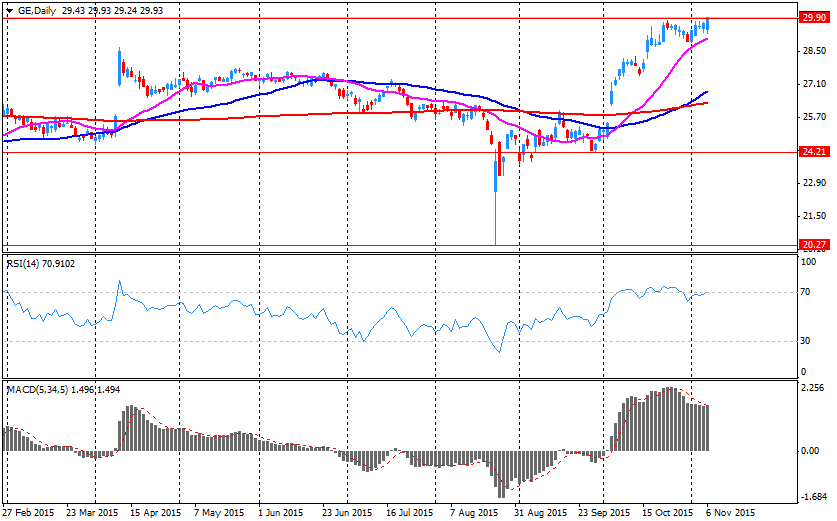The width and height of the screenshot is (837, 521).
Task: Click the 1 Jun 2015 date label
Action: (x=281, y=513)
